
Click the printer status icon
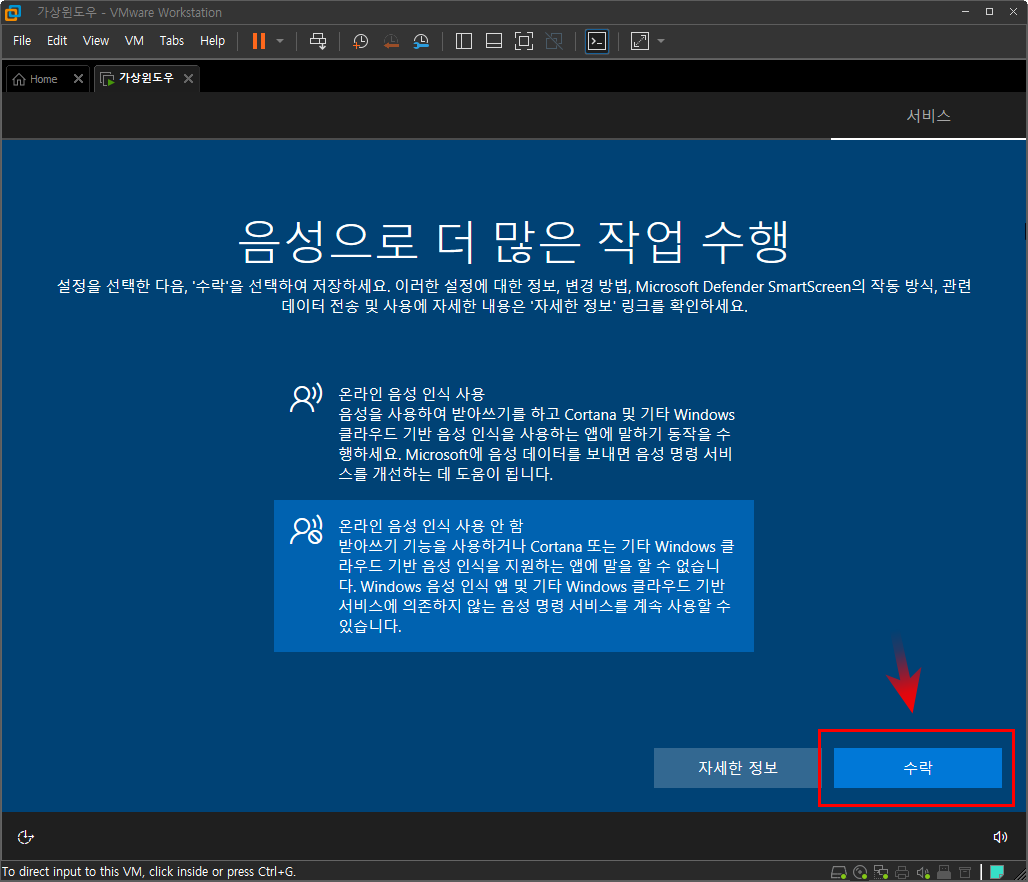coord(902,872)
